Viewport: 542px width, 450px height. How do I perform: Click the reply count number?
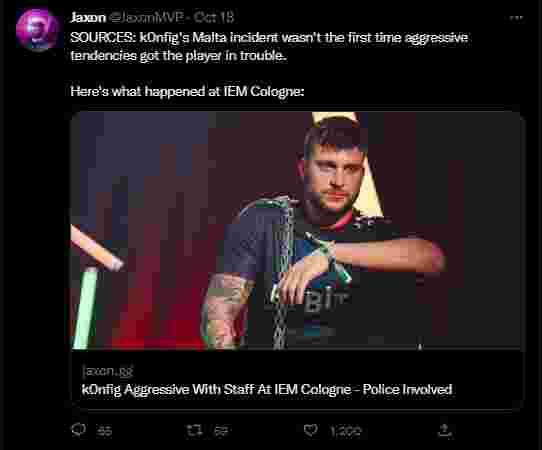coord(104,431)
